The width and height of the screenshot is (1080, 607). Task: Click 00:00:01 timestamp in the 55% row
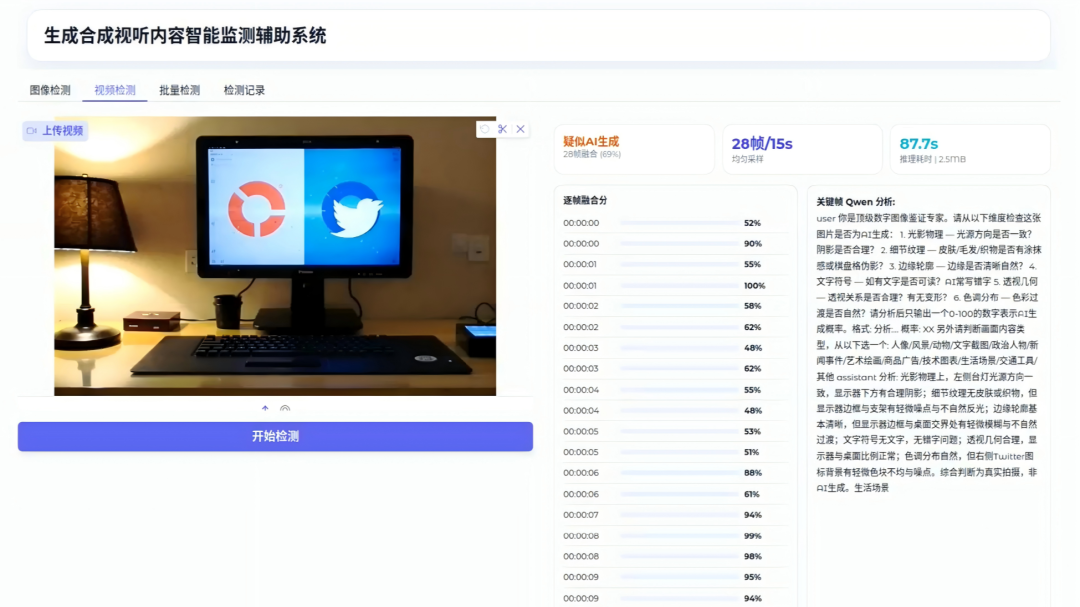pos(580,265)
